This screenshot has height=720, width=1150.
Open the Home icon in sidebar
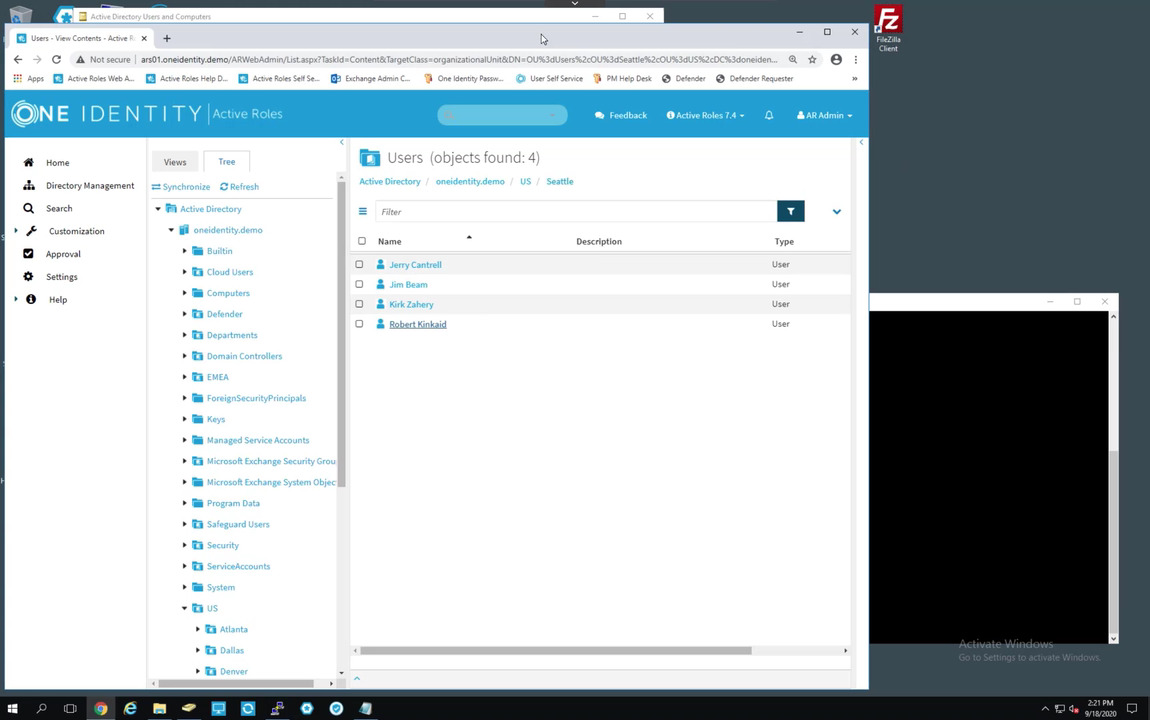coord(29,162)
